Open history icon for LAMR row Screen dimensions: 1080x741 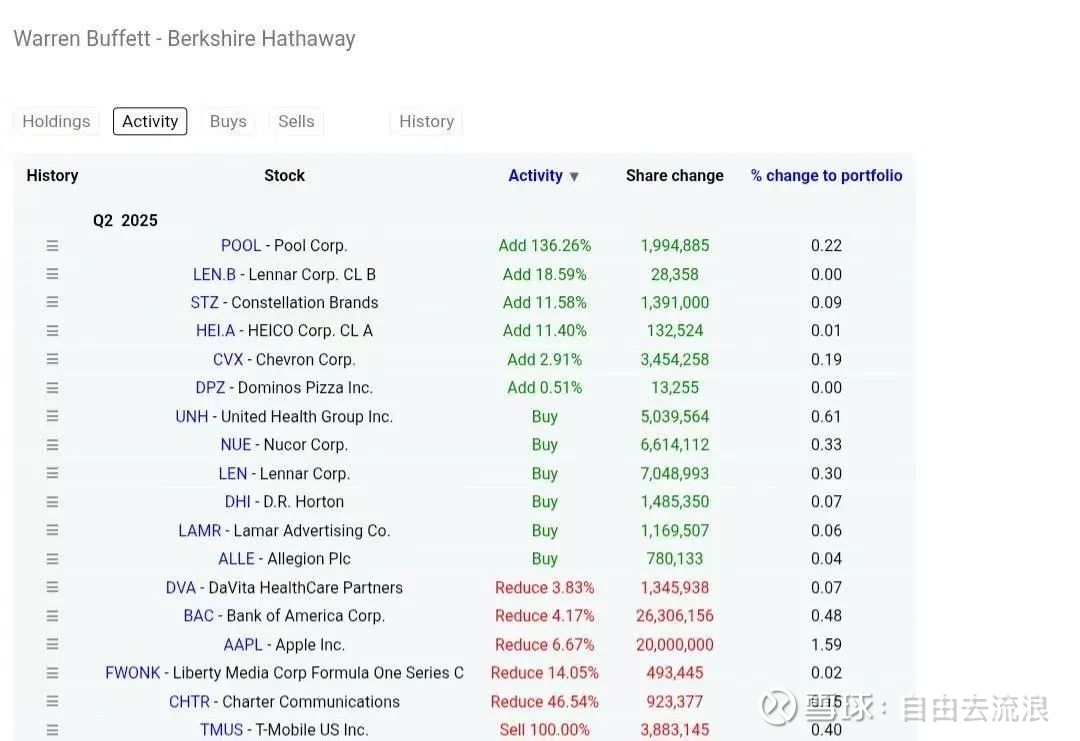(x=52, y=530)
